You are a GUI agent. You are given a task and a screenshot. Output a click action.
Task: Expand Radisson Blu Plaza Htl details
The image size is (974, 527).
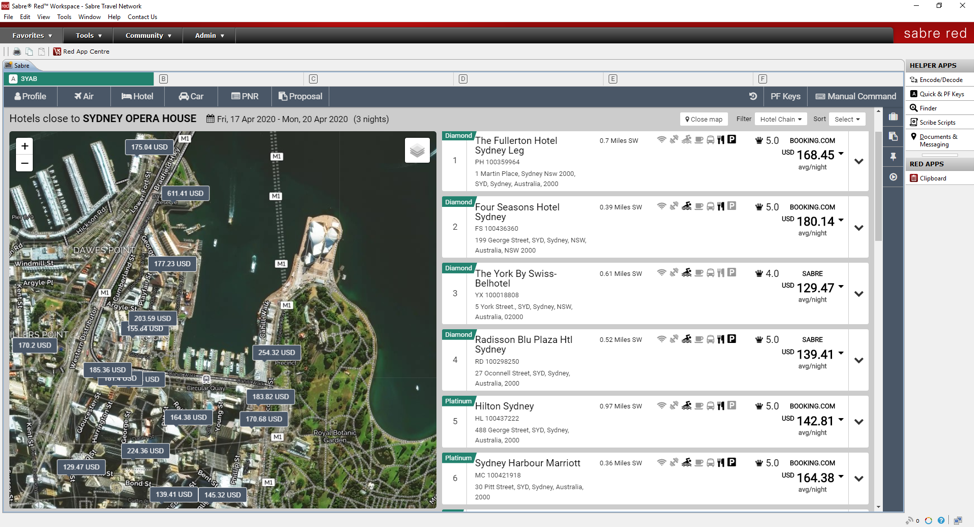pos(858,360)
